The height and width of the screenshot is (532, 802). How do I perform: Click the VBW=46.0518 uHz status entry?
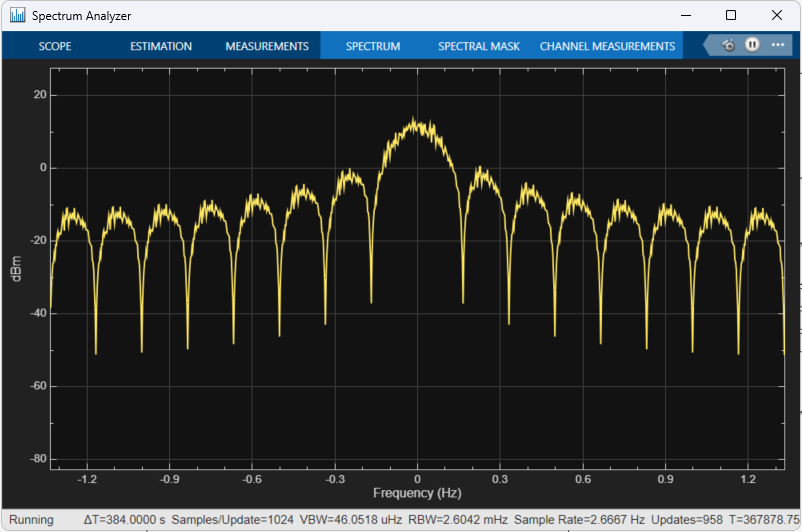click(x=350, y=520)
